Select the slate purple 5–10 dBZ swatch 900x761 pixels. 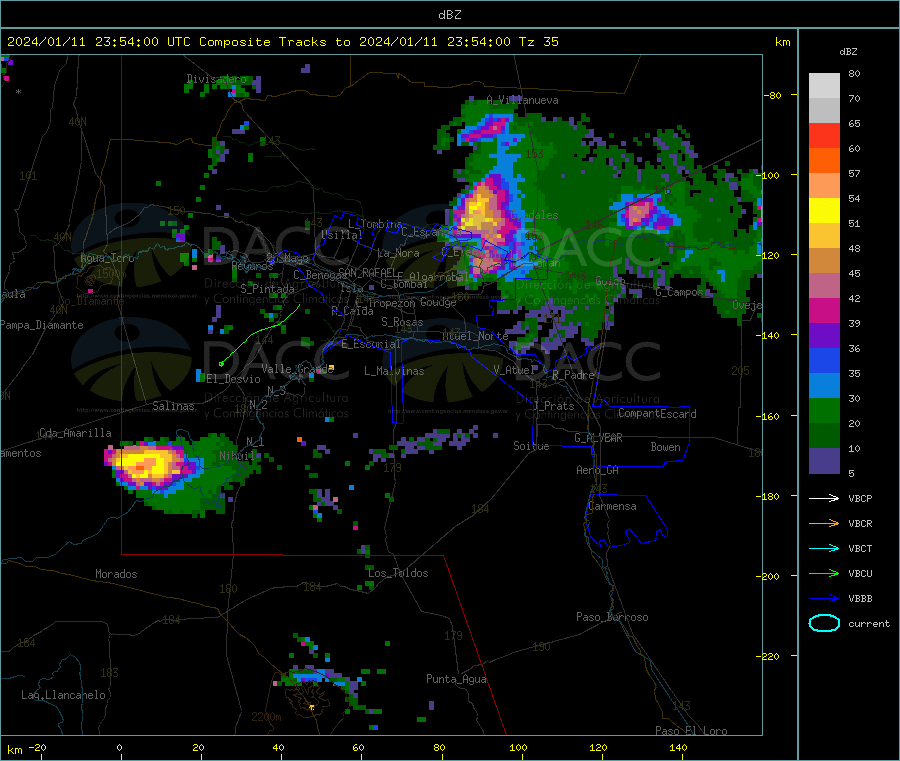824,461
